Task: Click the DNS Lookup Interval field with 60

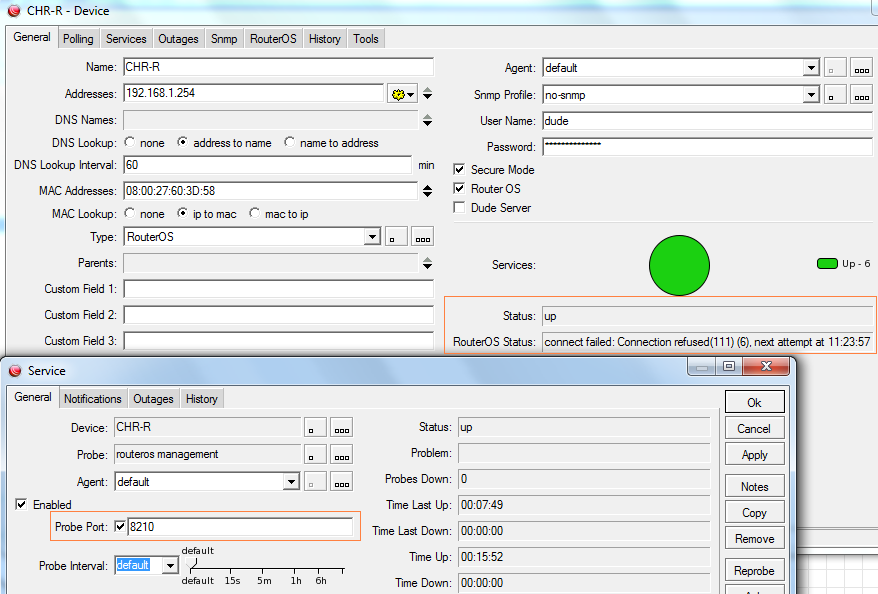Action: click(268, 165)
